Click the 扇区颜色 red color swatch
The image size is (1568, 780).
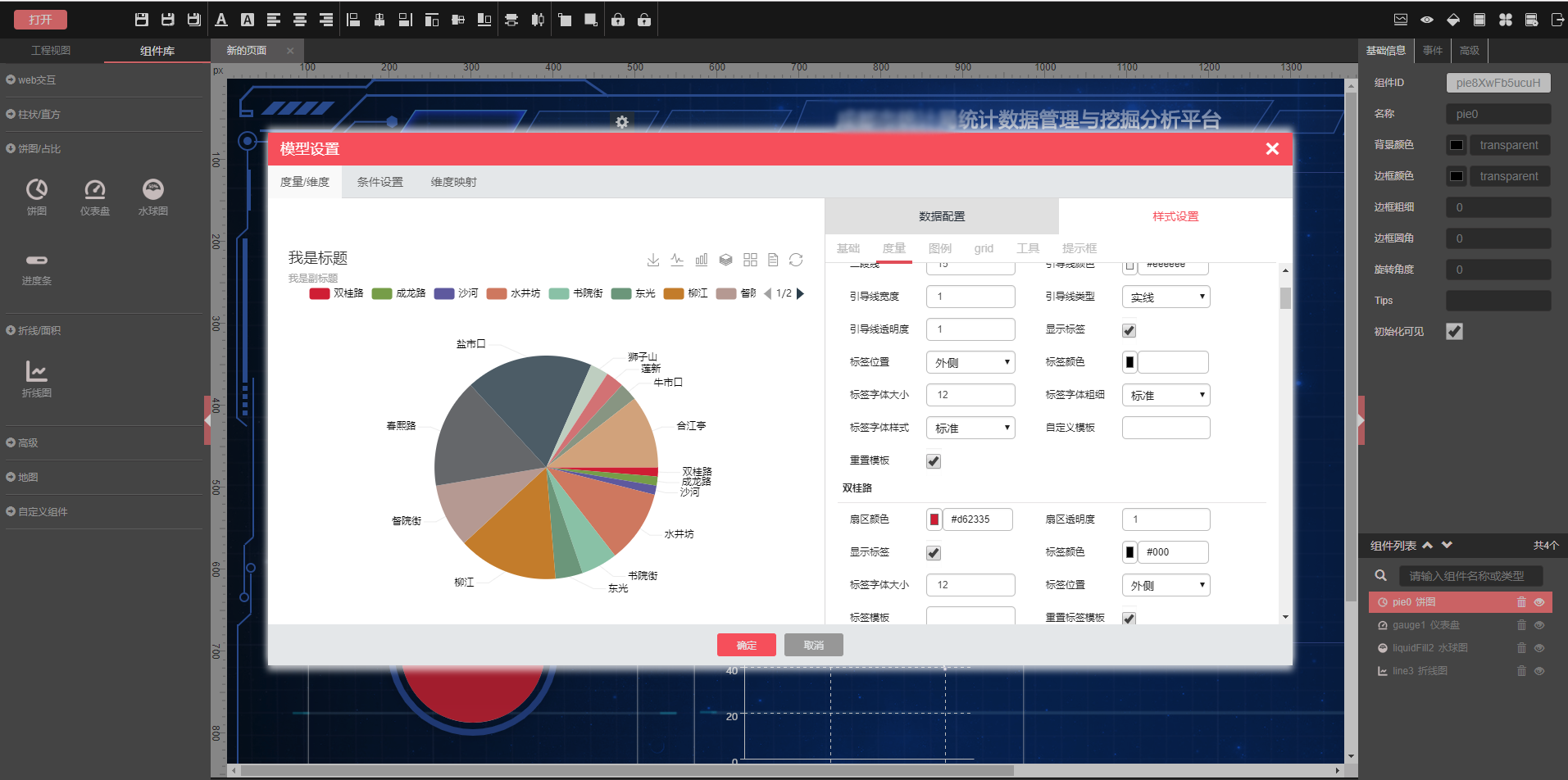(934, 519)
